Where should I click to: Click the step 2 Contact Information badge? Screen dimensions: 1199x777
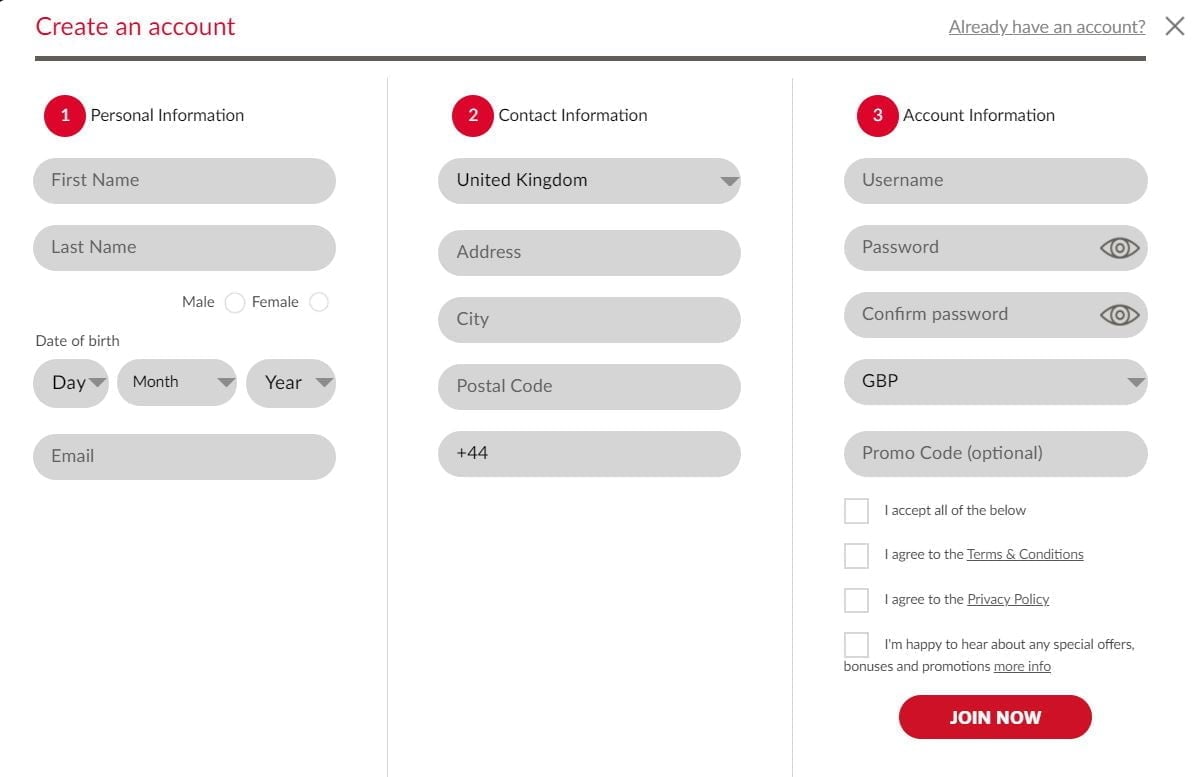click(x=473, y=116)
